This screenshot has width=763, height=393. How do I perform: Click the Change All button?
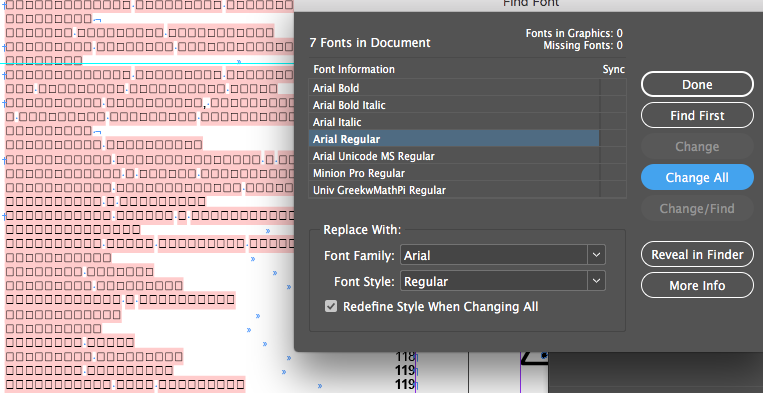tap(697, 178)
